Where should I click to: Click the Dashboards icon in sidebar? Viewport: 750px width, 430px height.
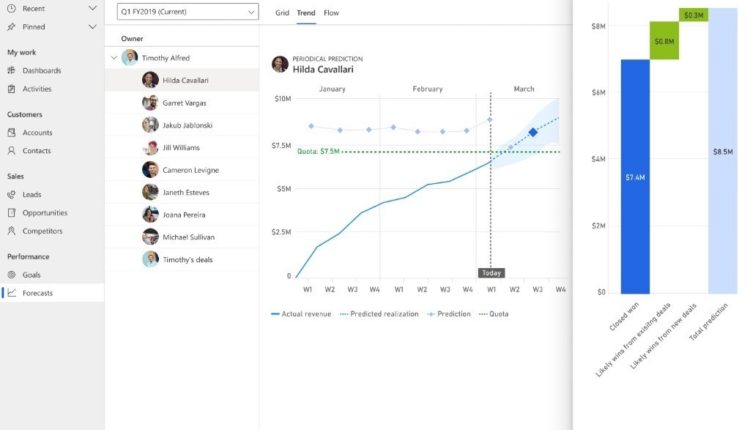[11, 71]
